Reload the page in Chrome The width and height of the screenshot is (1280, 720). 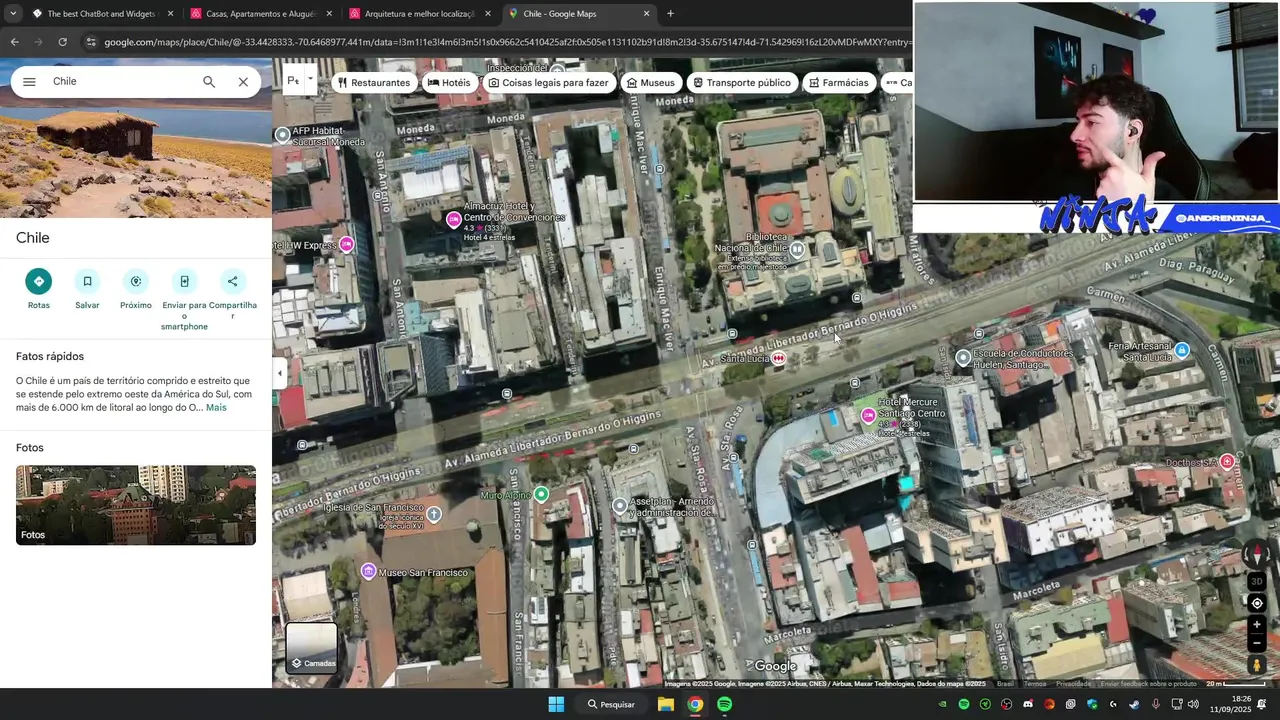[x=62, y=42]
